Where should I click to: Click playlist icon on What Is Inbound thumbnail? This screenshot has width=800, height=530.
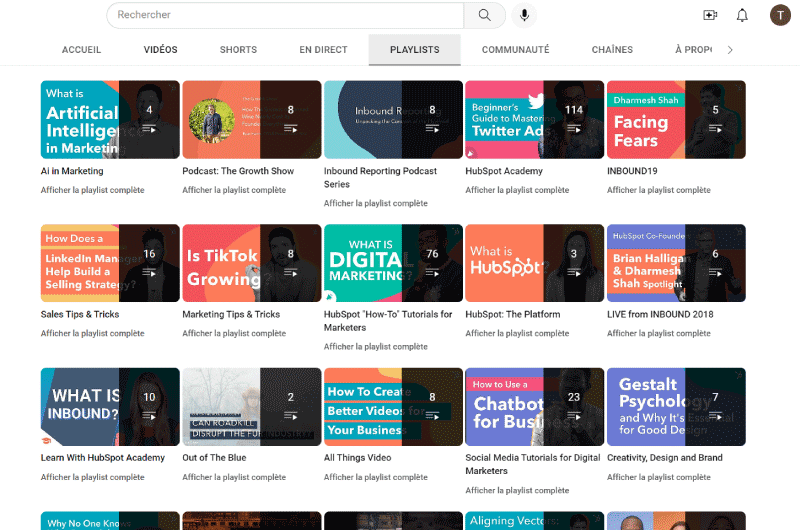click(149, 416)
